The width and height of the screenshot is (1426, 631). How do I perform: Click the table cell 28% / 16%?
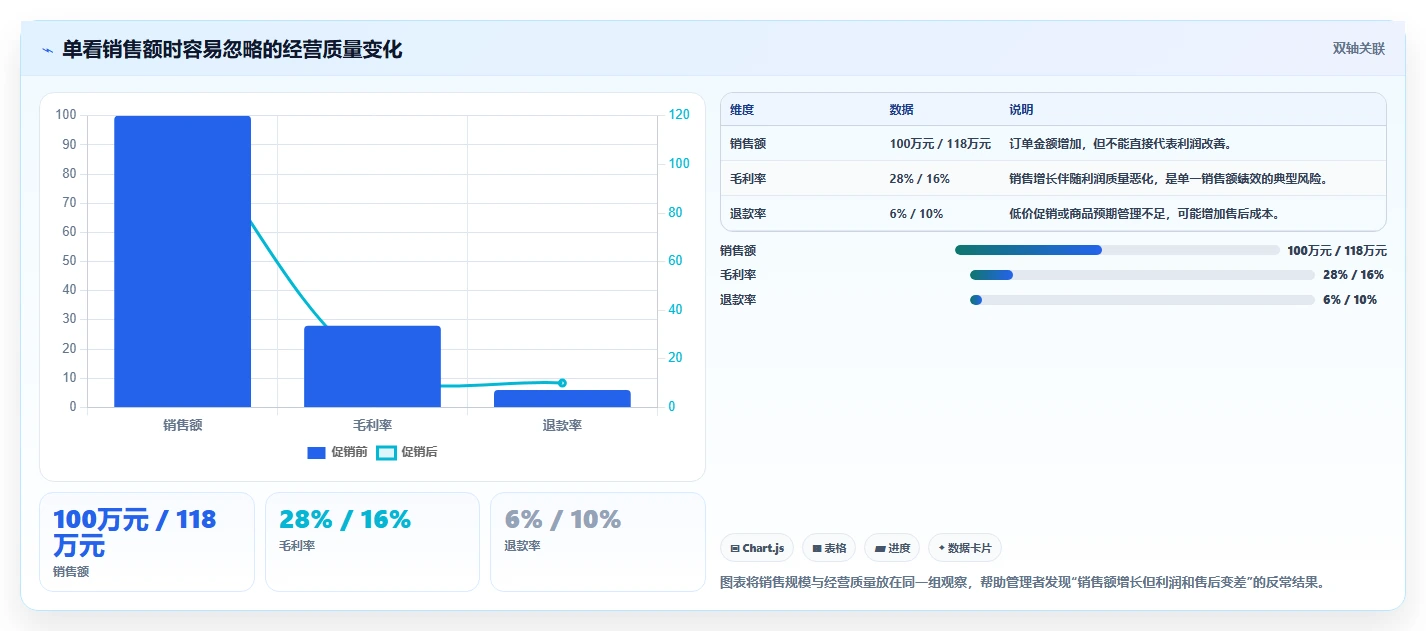919,179
